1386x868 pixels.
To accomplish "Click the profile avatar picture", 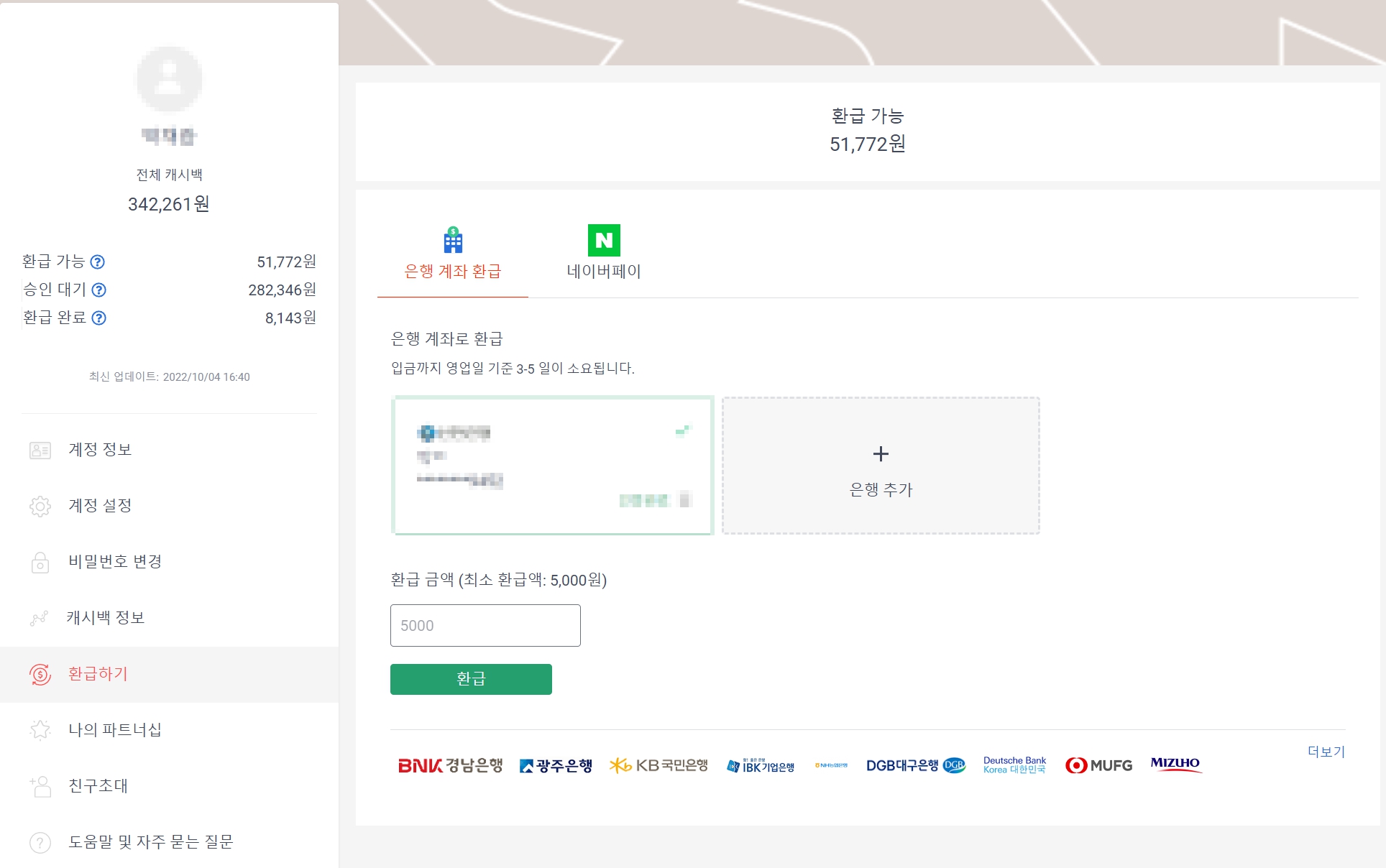I will 169,79.
